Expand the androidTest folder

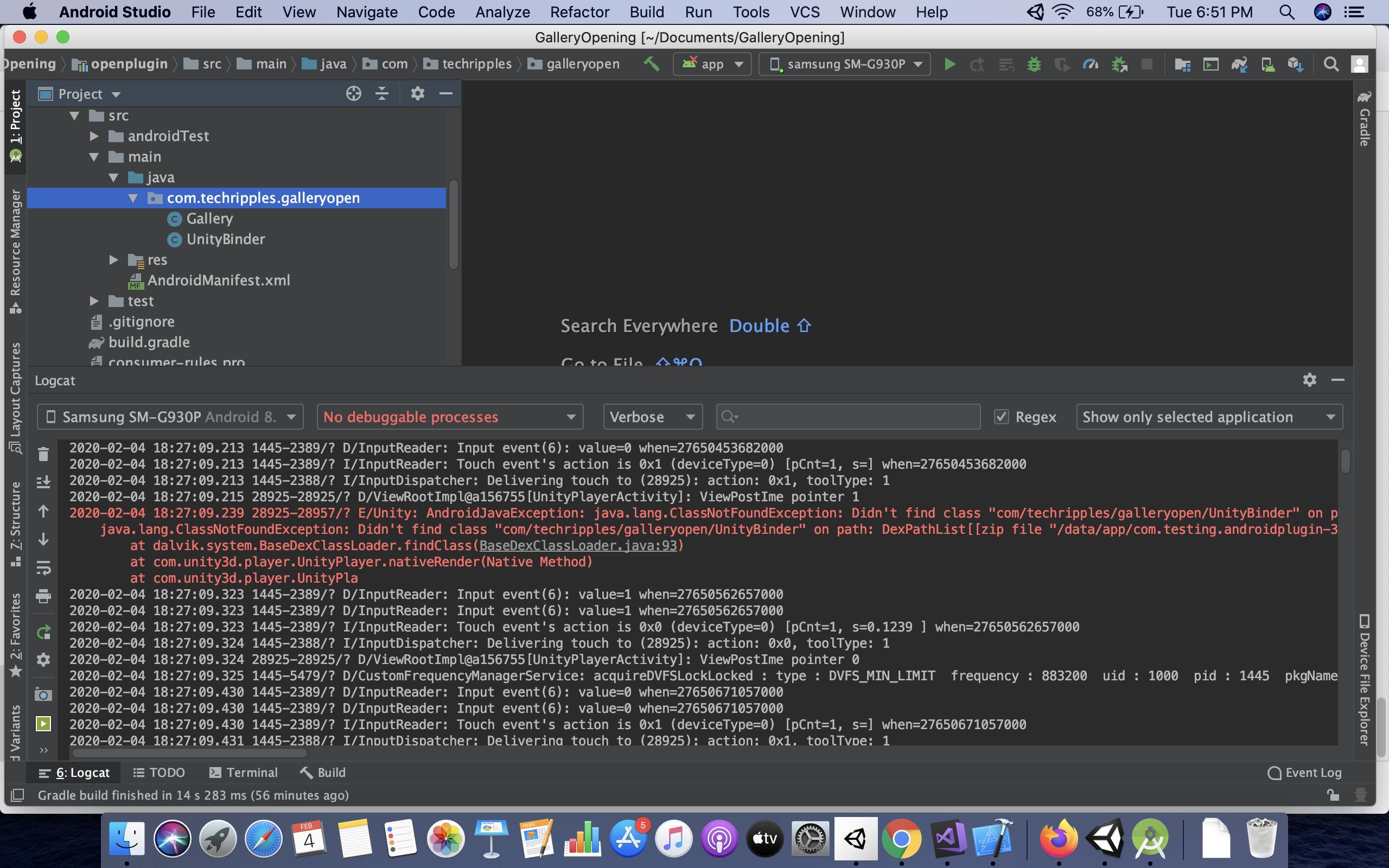(94, 136)
